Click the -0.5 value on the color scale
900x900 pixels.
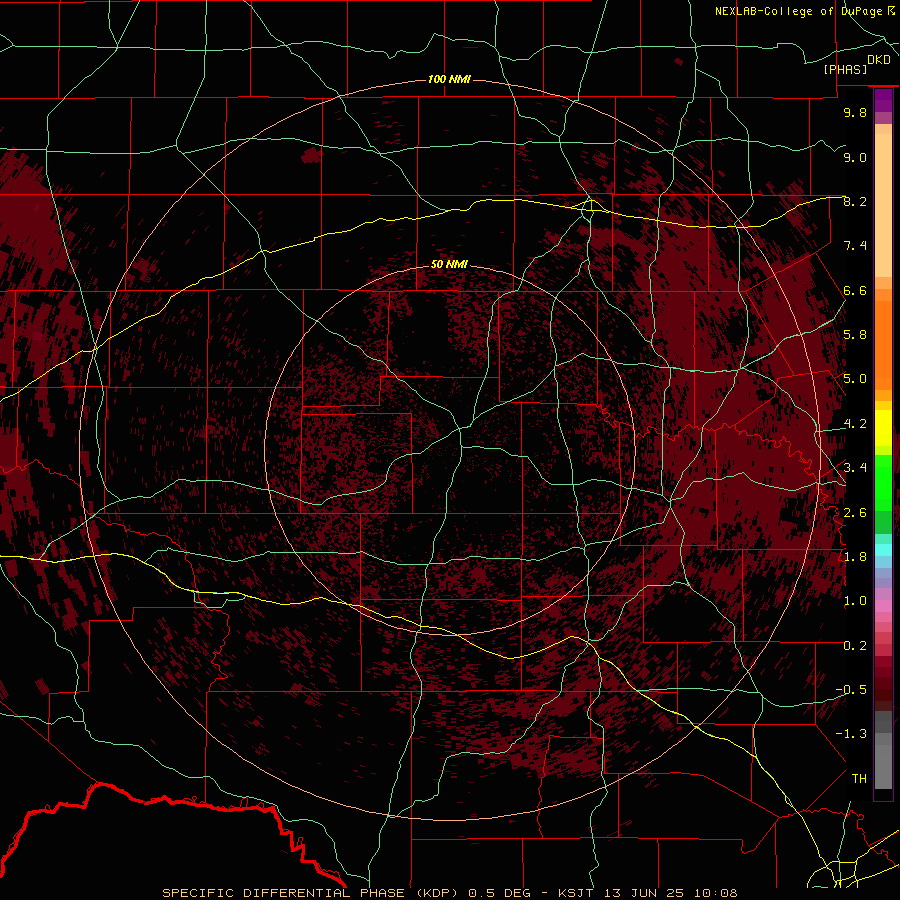pyautogui.click(x=852, y=690)
